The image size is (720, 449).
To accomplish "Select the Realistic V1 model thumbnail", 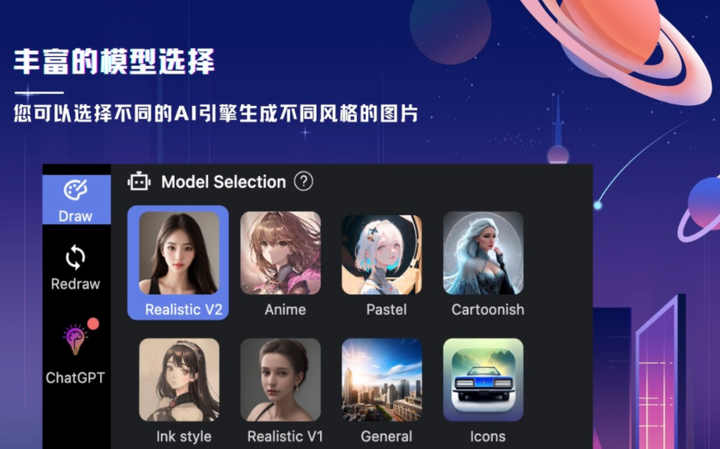I will coord(281,380).
